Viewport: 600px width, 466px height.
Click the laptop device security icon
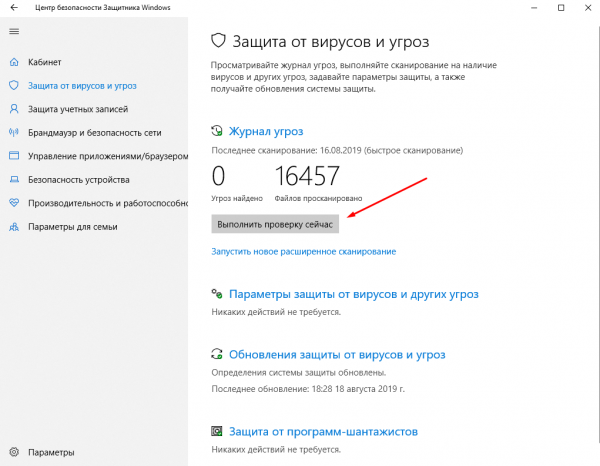click(14, 179)
